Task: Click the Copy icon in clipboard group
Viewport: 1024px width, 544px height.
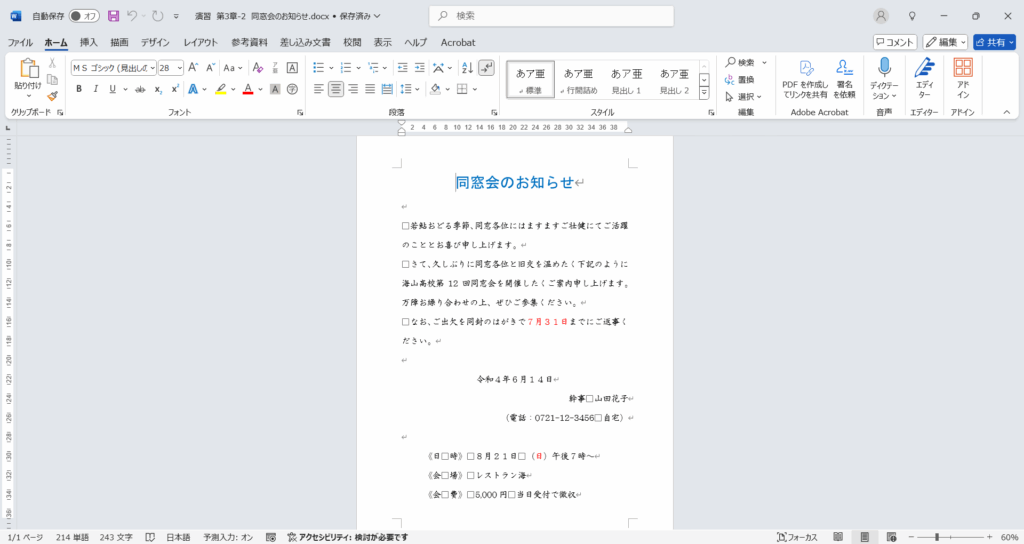Action: [52, 79]
